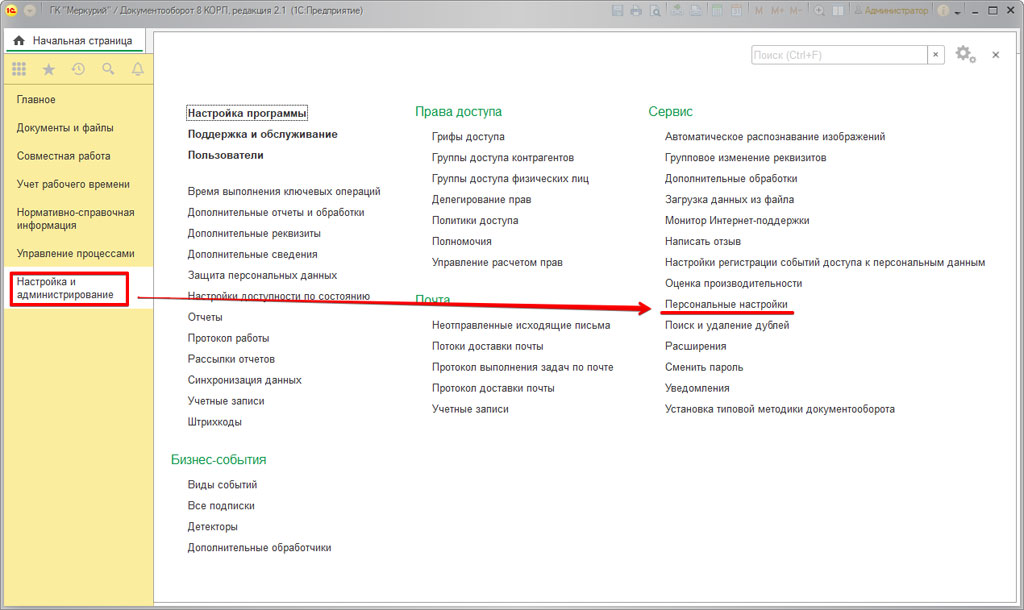This screenshot has width=1024, height=610.
Task: Click the Сменить пароль link
Action: (704, 367)
